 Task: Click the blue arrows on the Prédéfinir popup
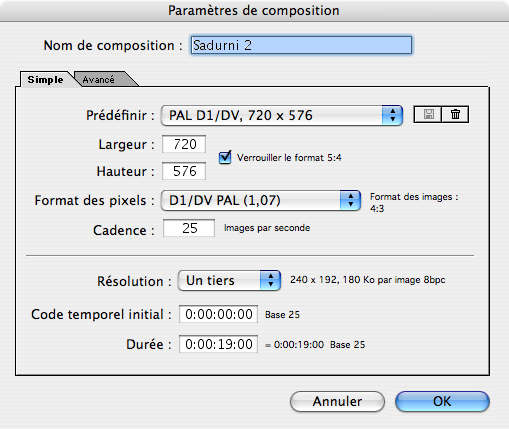pyautogui.click(x=392, y=115)
